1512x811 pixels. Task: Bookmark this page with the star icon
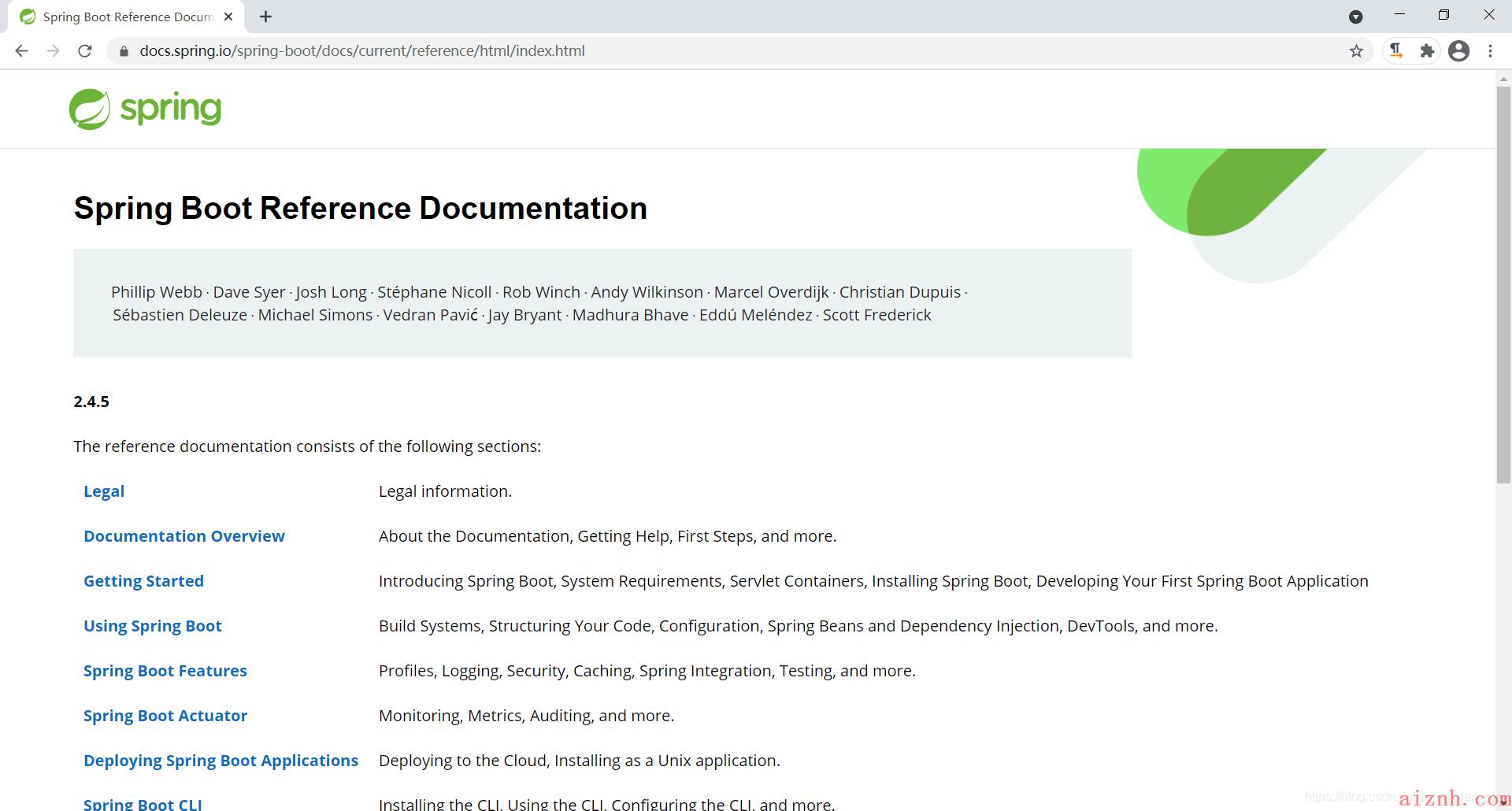1356,51
